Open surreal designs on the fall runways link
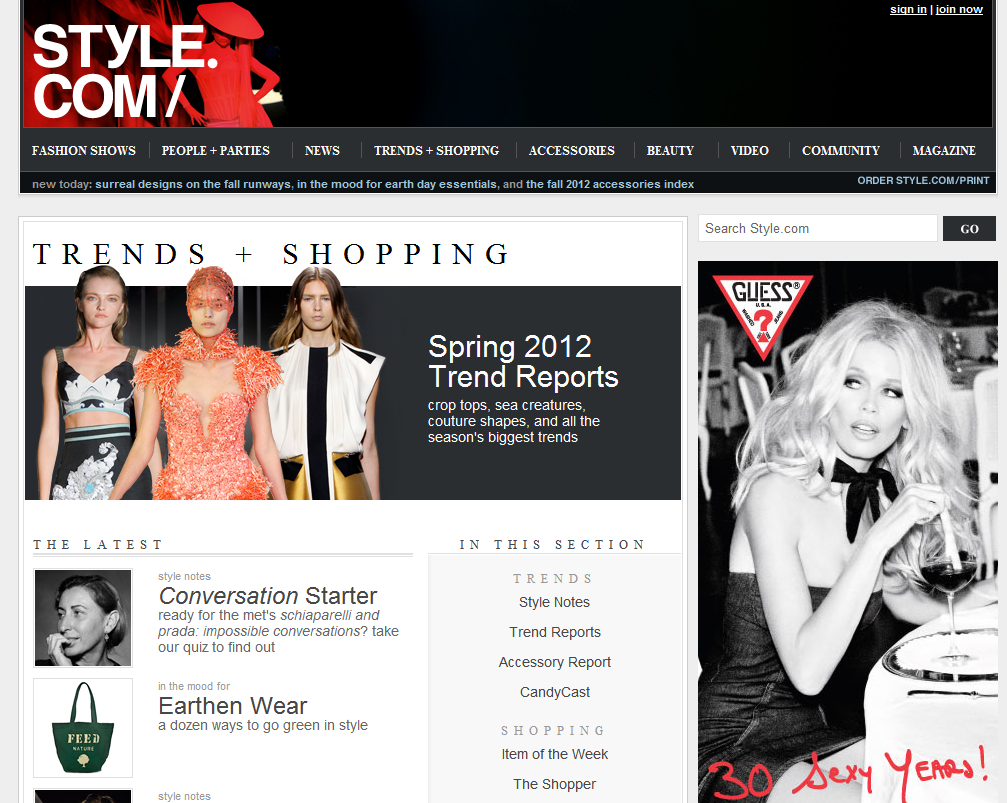The height and width of the screenshot is (803, 1007). click(x=194, y=184)
